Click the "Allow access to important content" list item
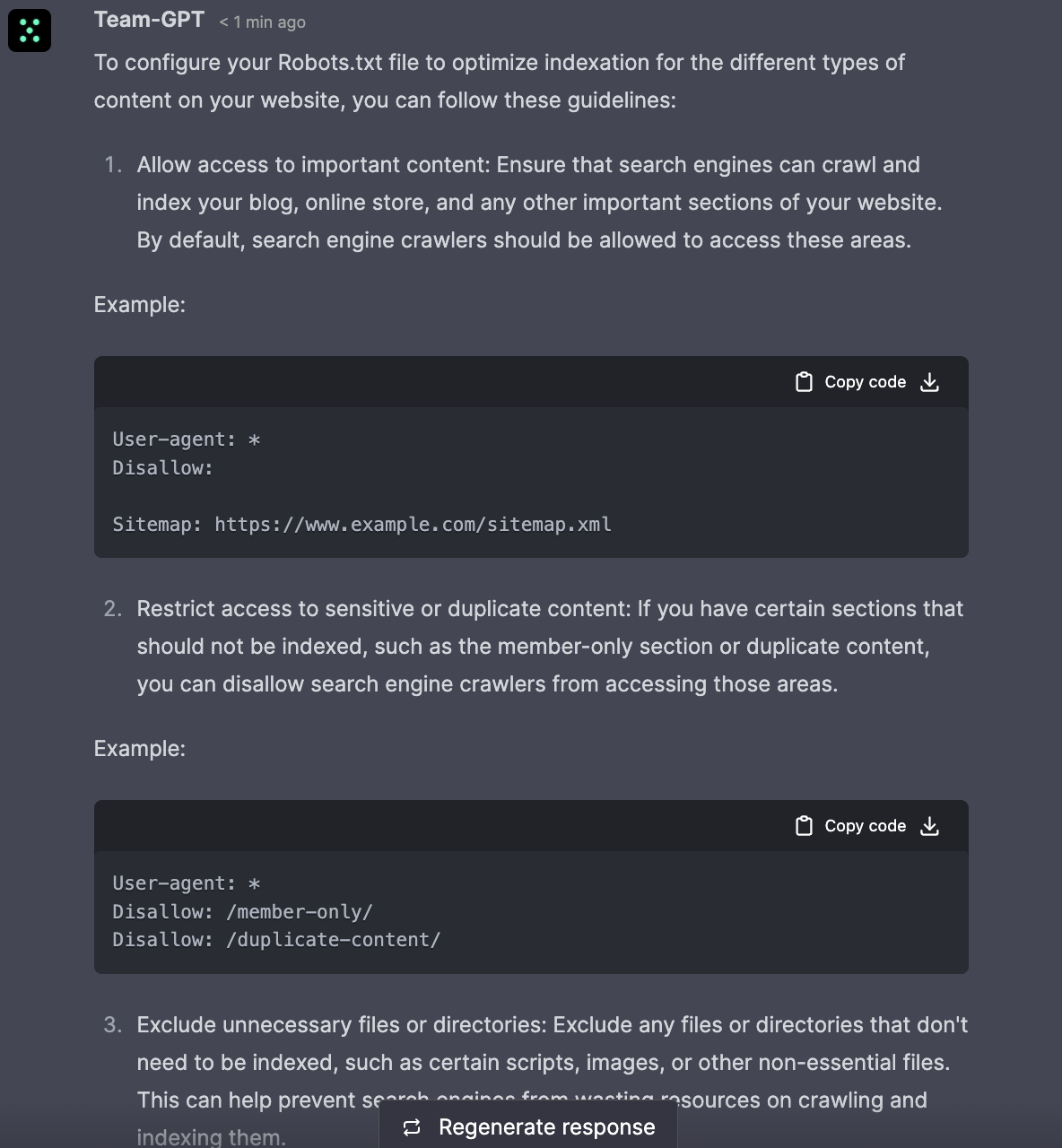This screenshot has width=1062, height=1148. [x=538, y=203]
